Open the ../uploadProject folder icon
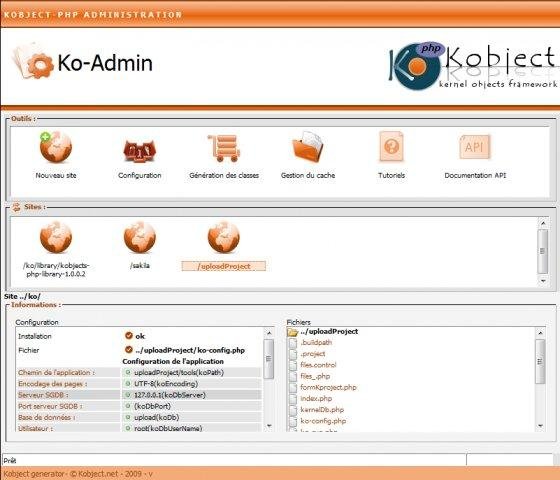Image resolution: width=560 pixels, height=480 pixels. [x=292, y=332]
